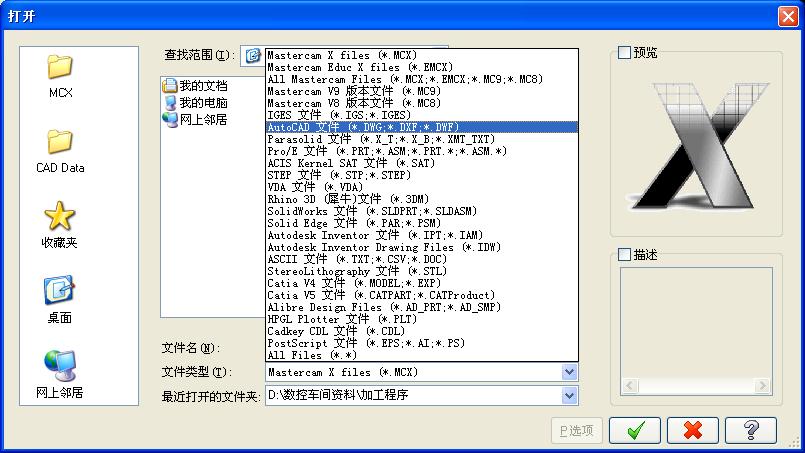
Task: Open the CAD Data folder shortcut
Action: 60,151
